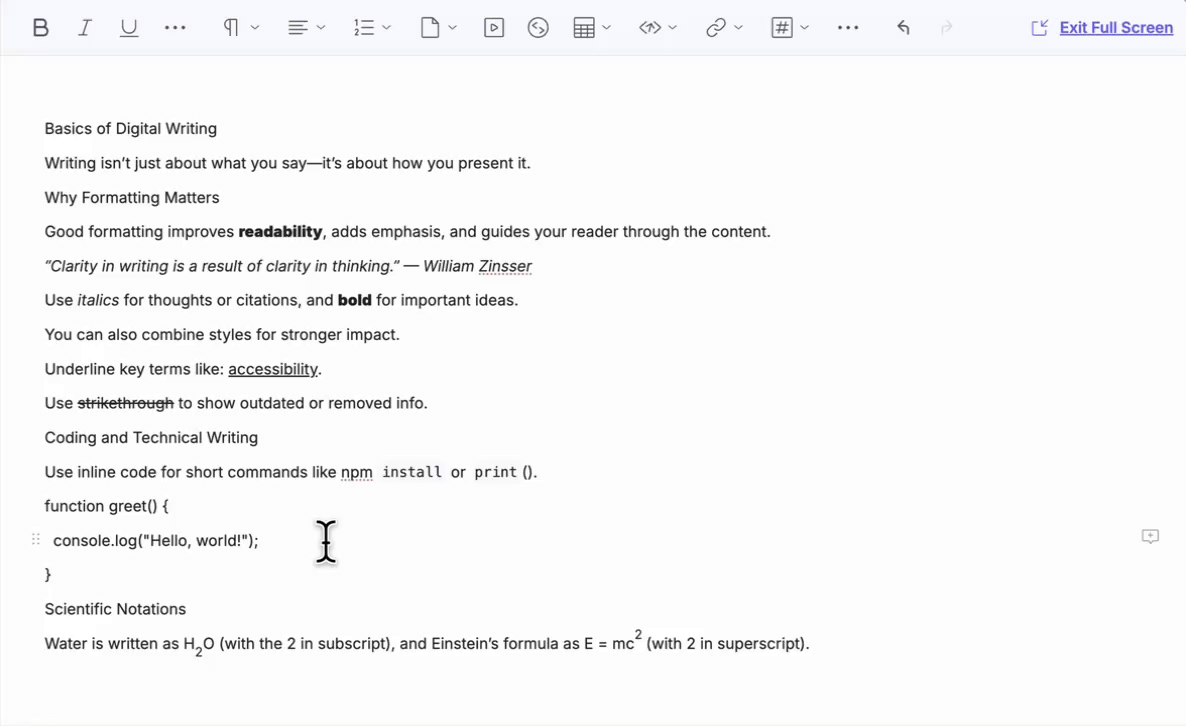This screenshot has width=1186, height=726.
Task: Open the toolbar overflow menu
Action: click(x=848, y=27)
